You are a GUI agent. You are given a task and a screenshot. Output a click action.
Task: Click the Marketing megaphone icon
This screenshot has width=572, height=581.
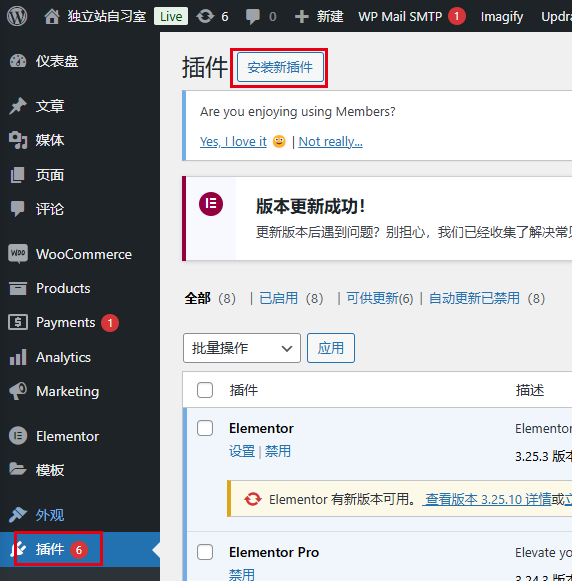[18, 391]
